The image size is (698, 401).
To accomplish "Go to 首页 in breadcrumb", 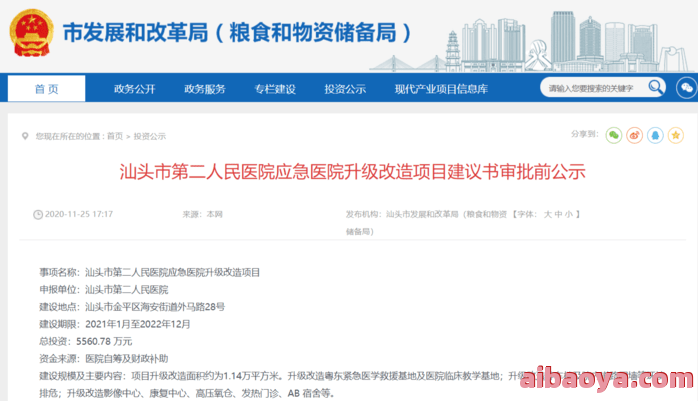I will (x=115, y=136).
